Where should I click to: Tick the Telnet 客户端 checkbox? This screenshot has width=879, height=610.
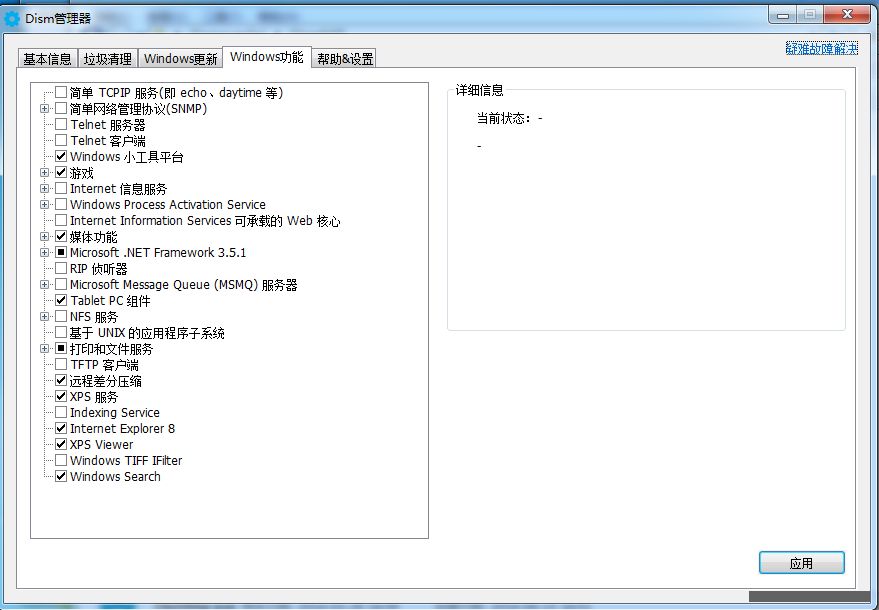[x=61, y=140]
